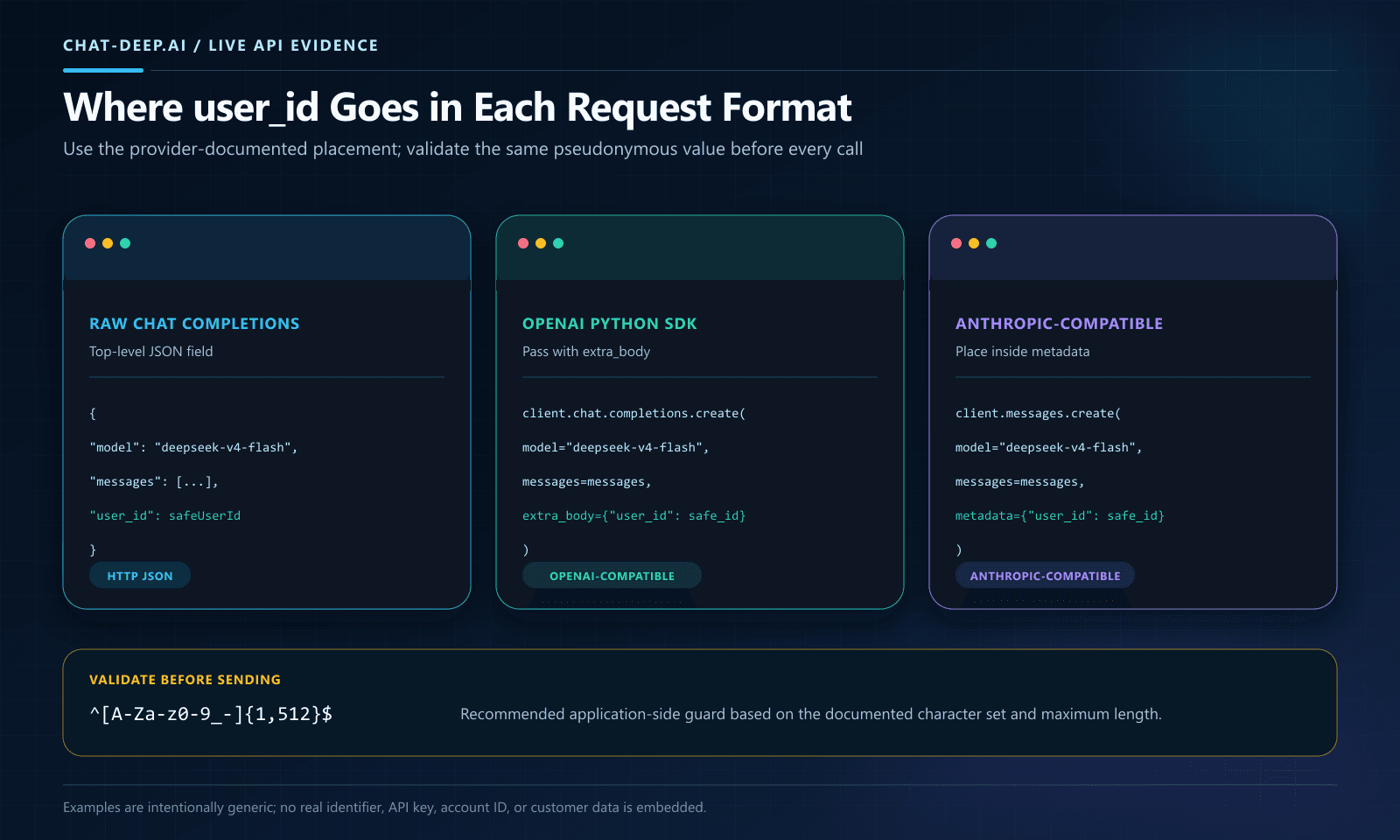Image resolution: width=1400 pixels, height=840 pixels.
Task: Click the 'Use the provider-documented placement' subtitle
Action: click(463, 149)
